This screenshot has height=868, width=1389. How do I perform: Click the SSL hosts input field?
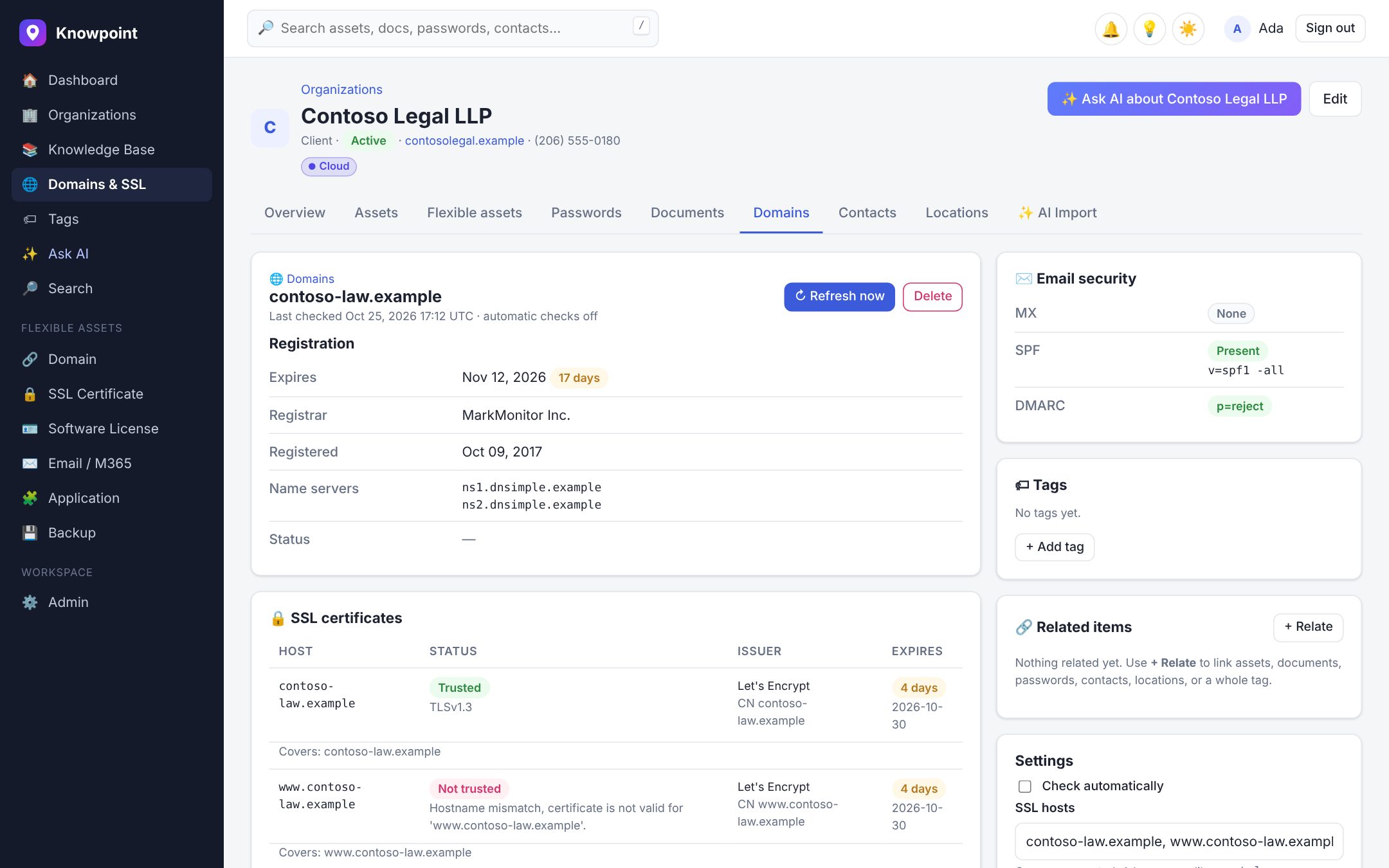(1179, 842)
